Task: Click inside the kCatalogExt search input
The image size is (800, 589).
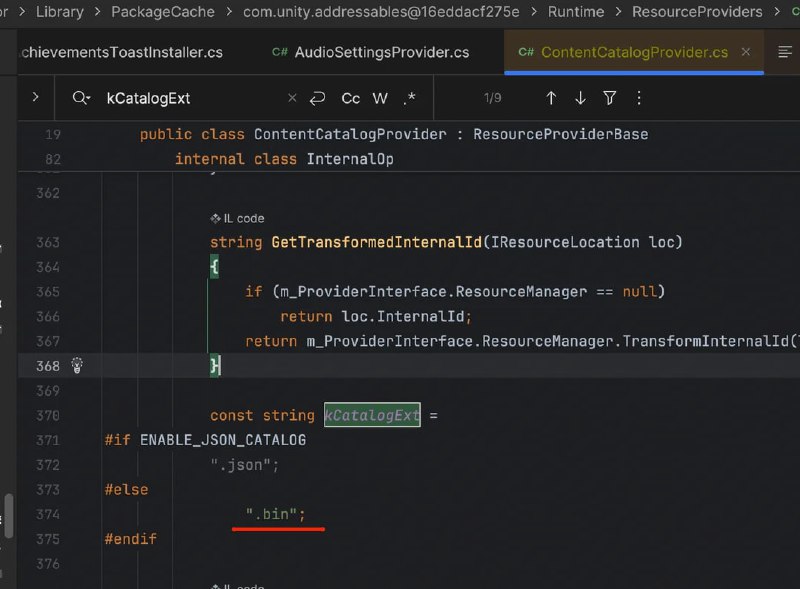Action: click(194, 98)
